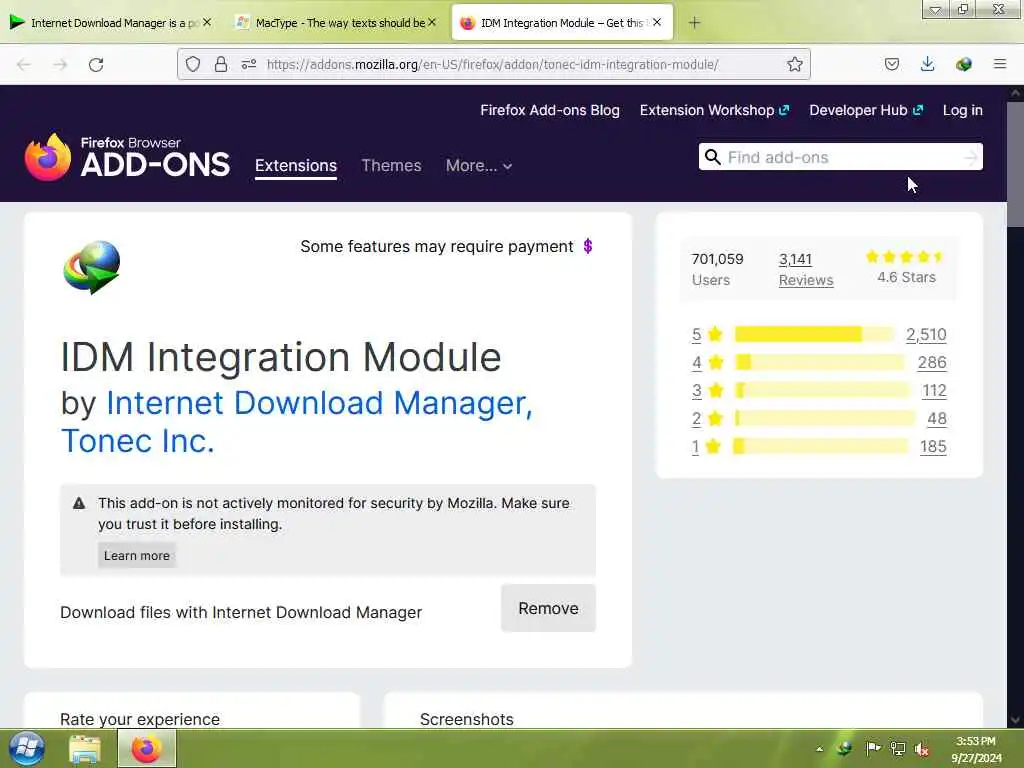
Task: Click the 1-star rating bar
Action: 821,447
